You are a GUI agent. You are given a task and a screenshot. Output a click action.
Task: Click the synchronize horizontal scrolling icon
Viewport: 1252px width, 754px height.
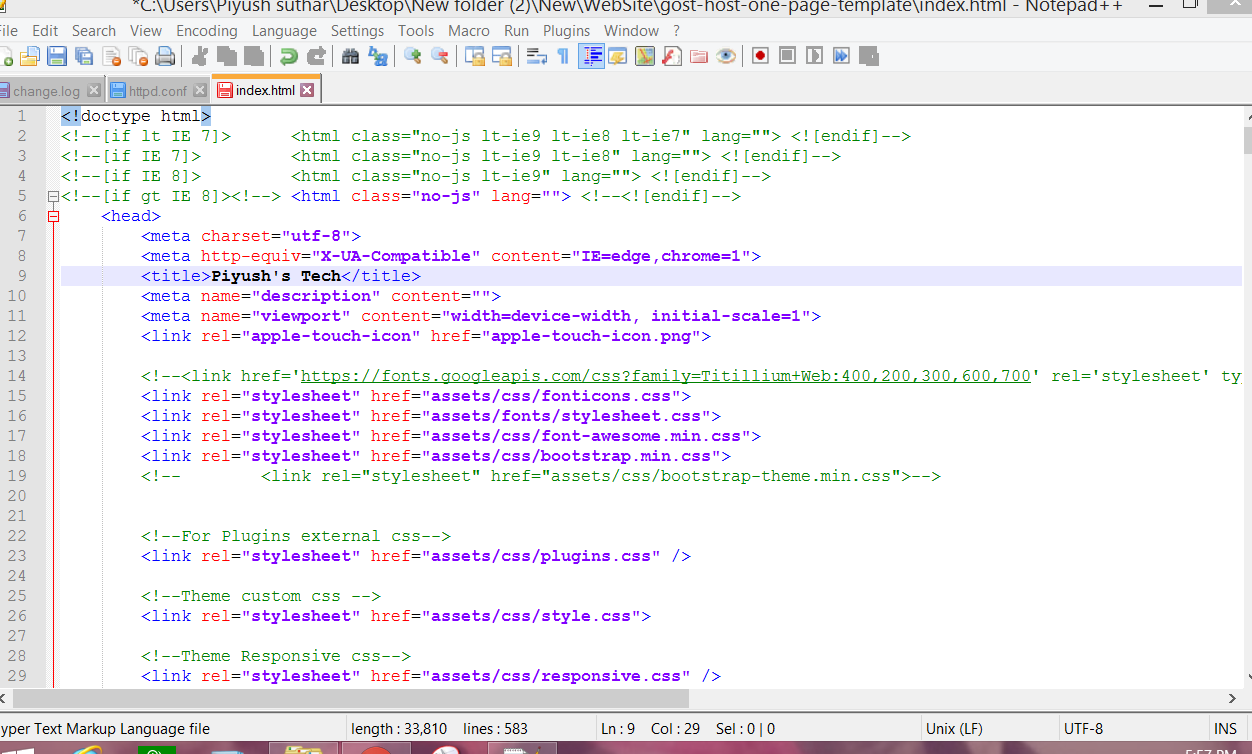click(x=502, y=56)
